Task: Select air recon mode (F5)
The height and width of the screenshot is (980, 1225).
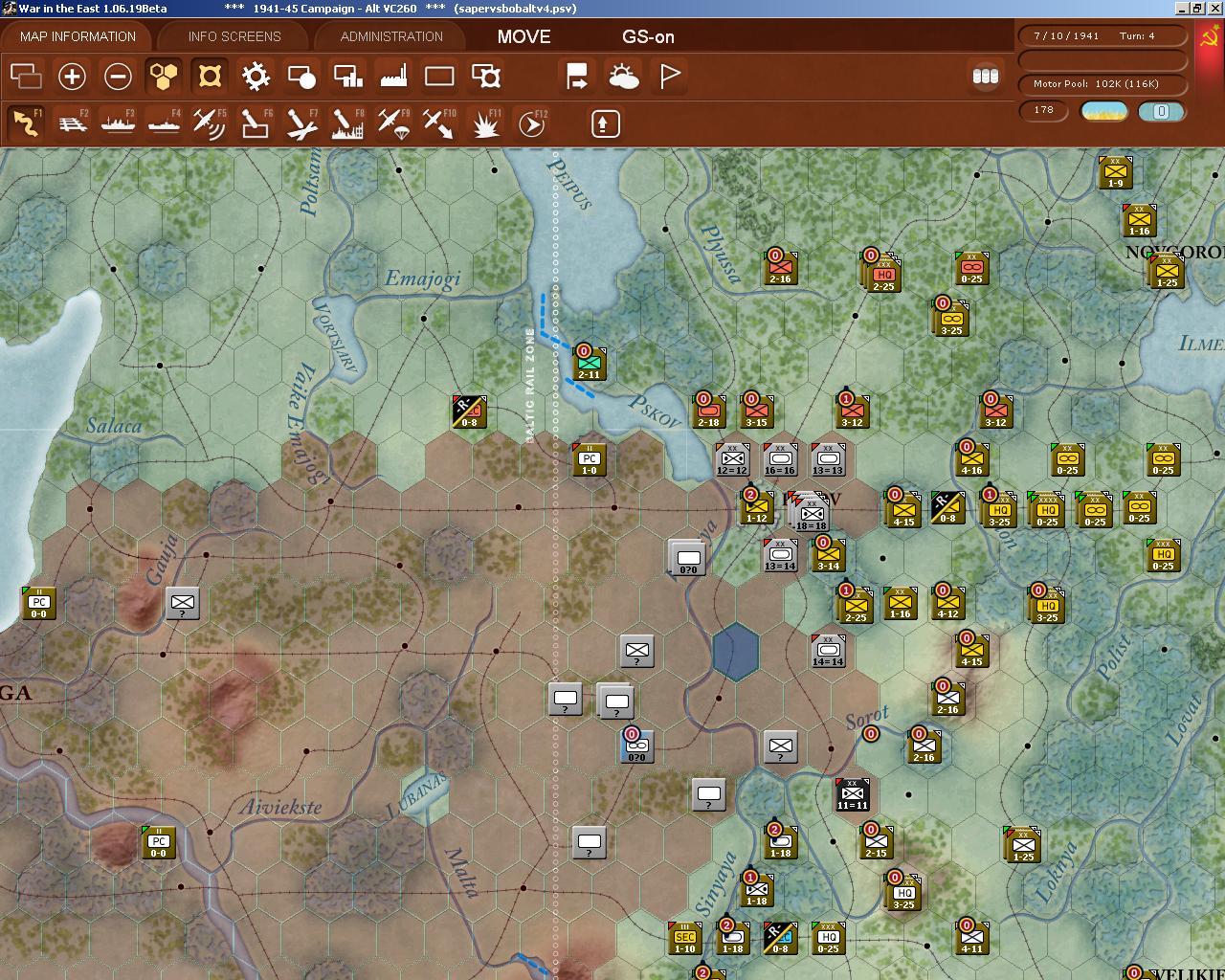Action: pos(210,123)
